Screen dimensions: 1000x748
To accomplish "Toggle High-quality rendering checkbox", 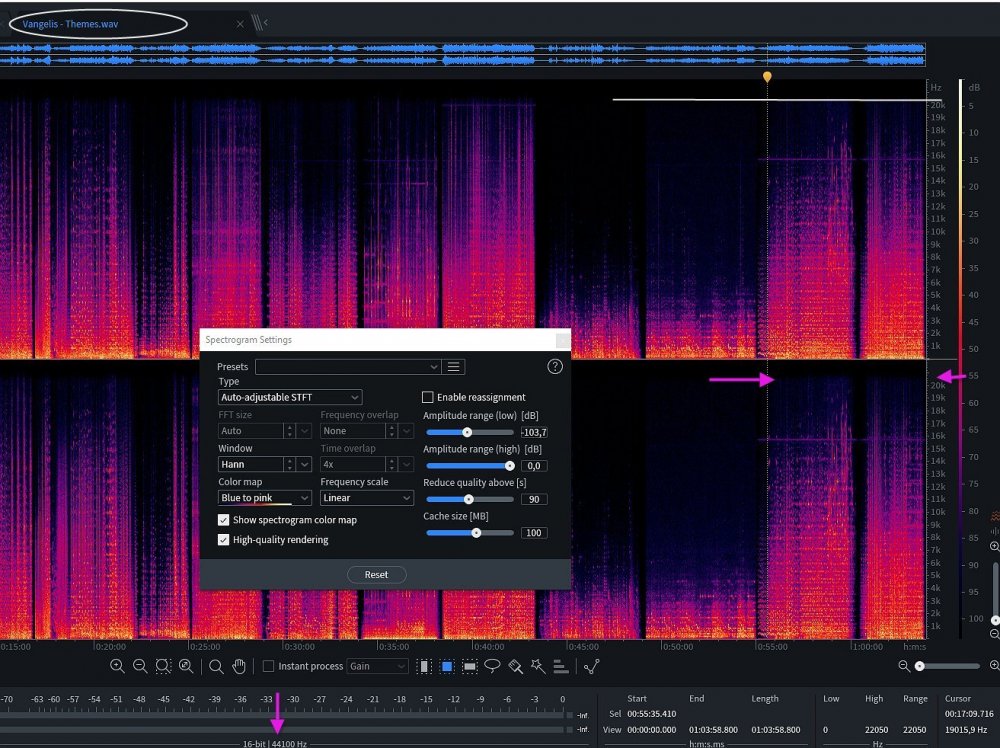I will click(224, 540).
